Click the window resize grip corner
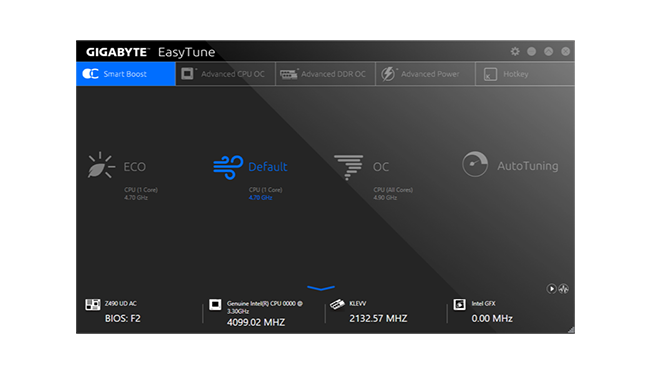 pos(571,330)
